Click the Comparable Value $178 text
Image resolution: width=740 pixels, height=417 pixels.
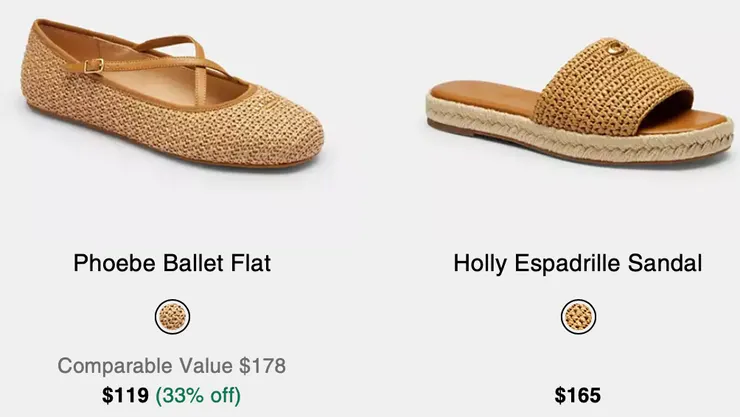click(172, 366)
